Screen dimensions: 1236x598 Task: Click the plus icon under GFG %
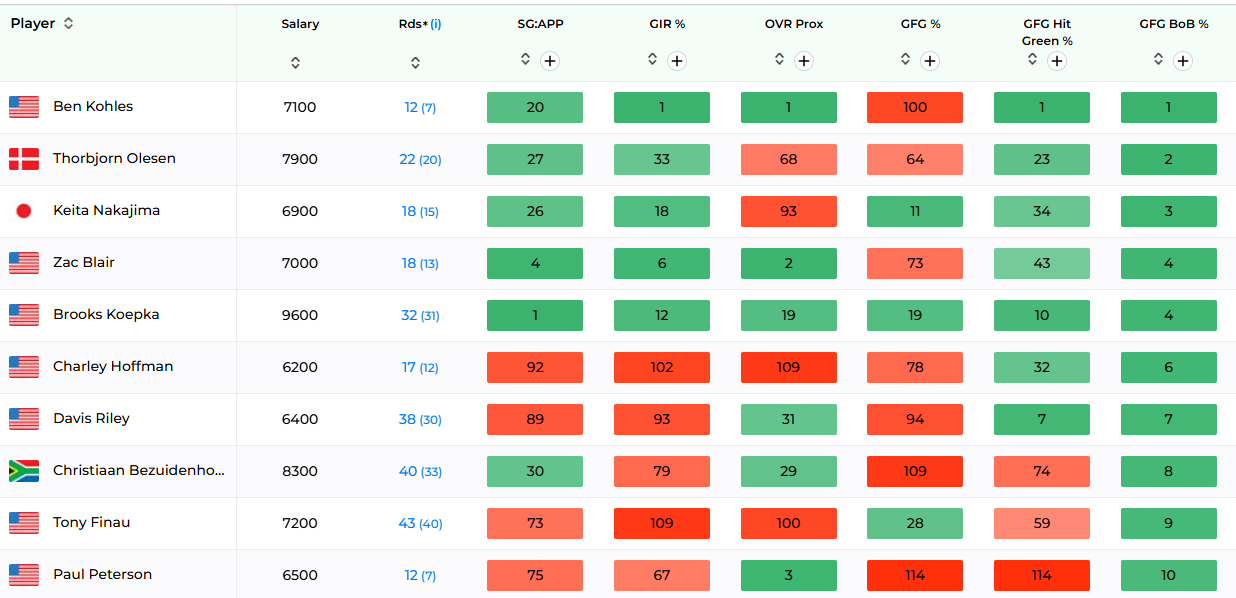coord(930,61)
